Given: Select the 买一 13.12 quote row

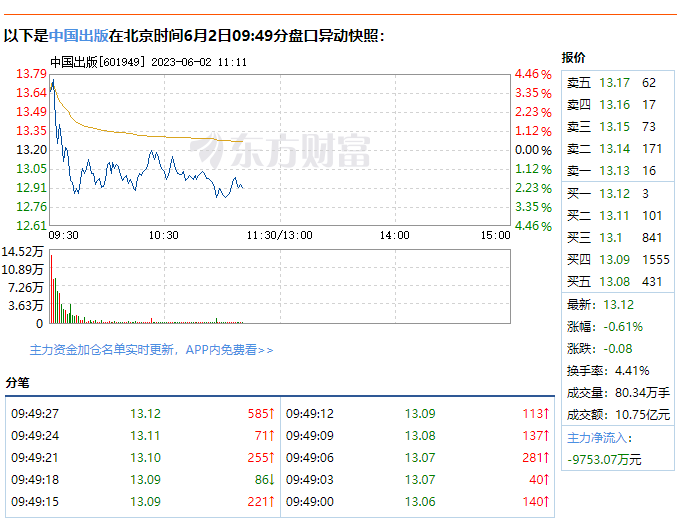Looking at the screenshot, I should [x=617, y=194].
